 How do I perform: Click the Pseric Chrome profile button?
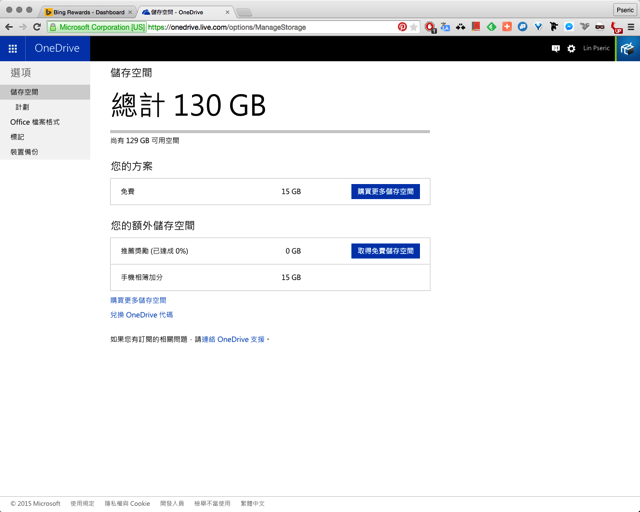pyautogui.click(x=624, y=10)
